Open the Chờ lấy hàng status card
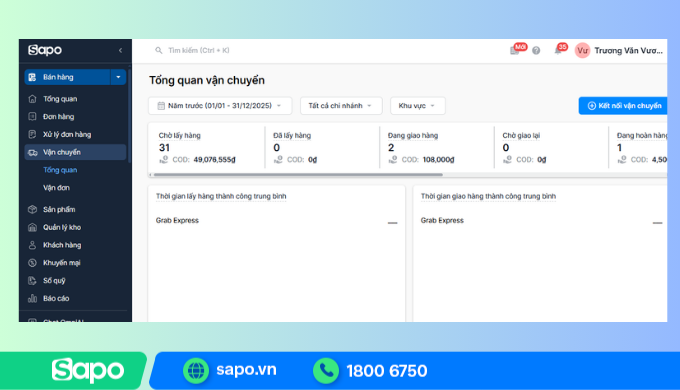The image size is (680, 390). pos(207,147)
